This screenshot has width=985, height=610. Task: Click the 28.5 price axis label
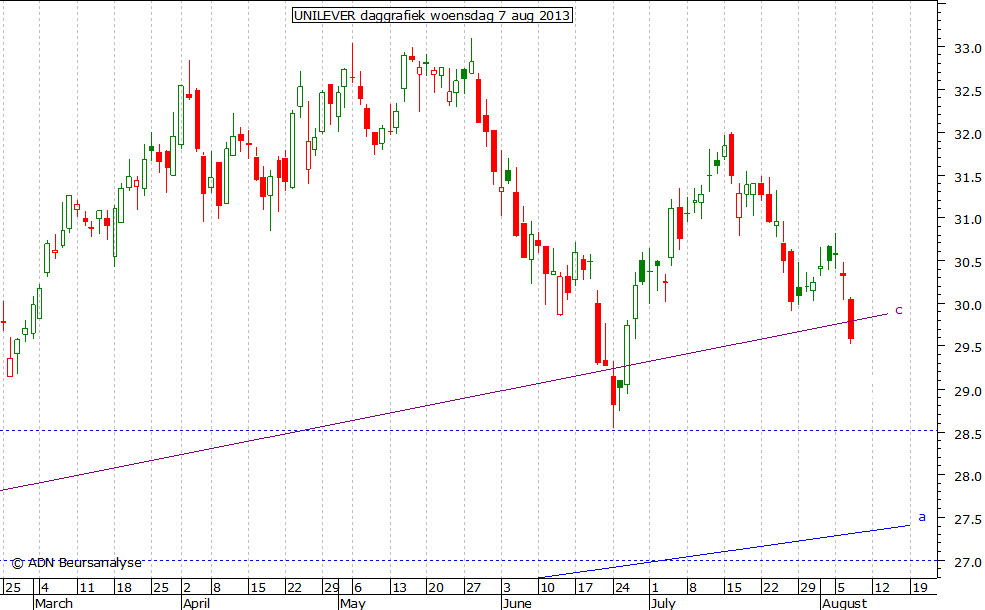967,434
